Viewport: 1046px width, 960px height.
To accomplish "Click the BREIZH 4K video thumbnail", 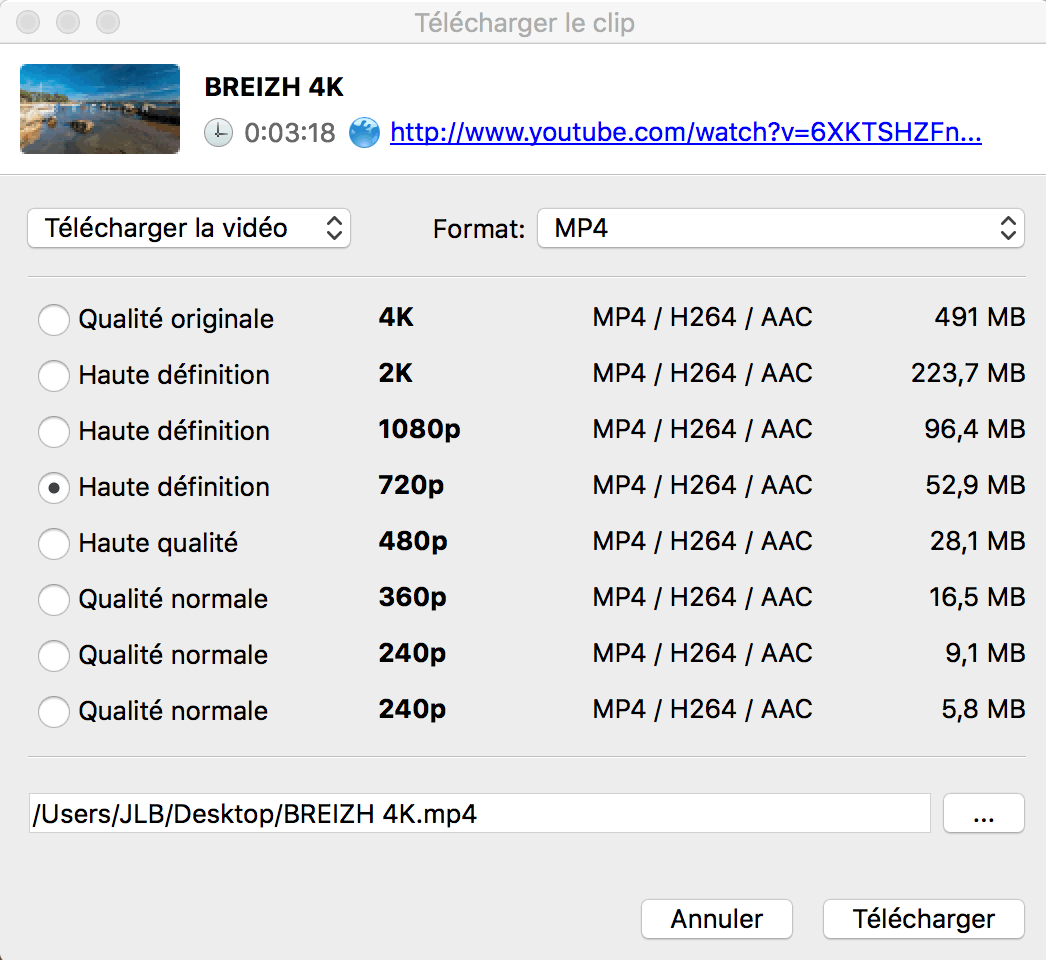I will point(100,109).
